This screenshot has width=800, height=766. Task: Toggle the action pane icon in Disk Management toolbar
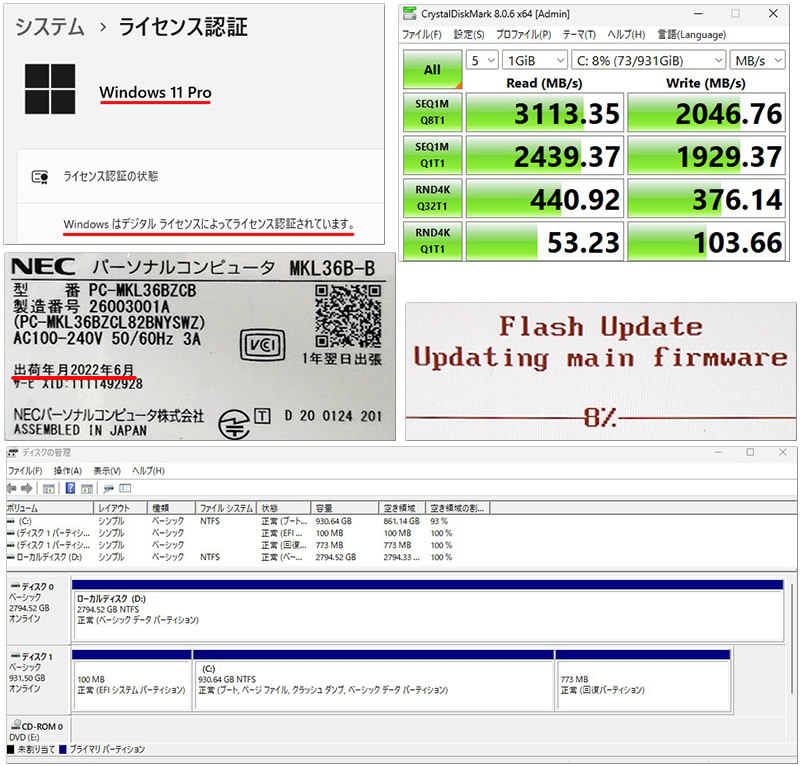87,489
